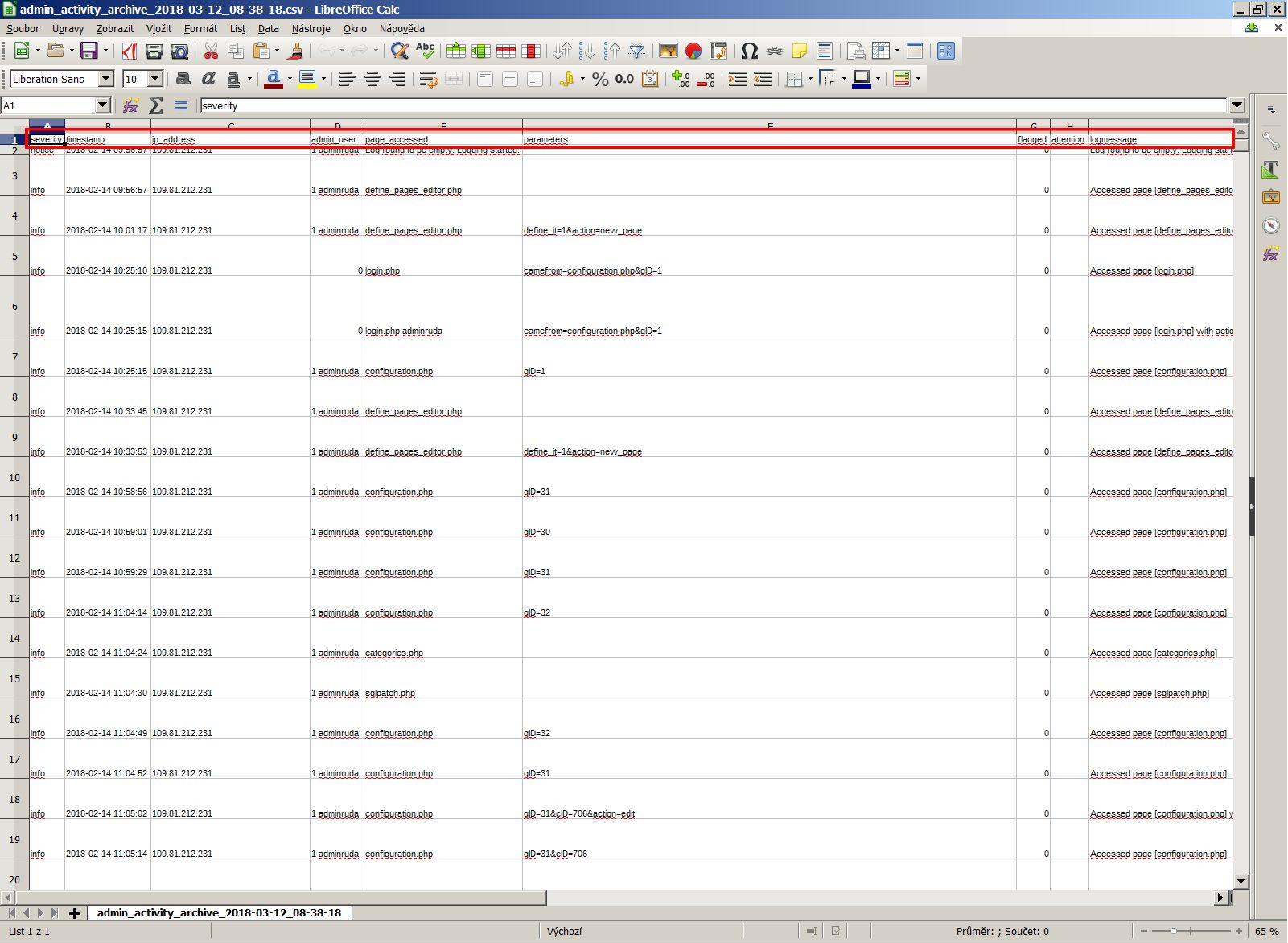Open the sidebar Navigator compass icon

point(1271,226)
